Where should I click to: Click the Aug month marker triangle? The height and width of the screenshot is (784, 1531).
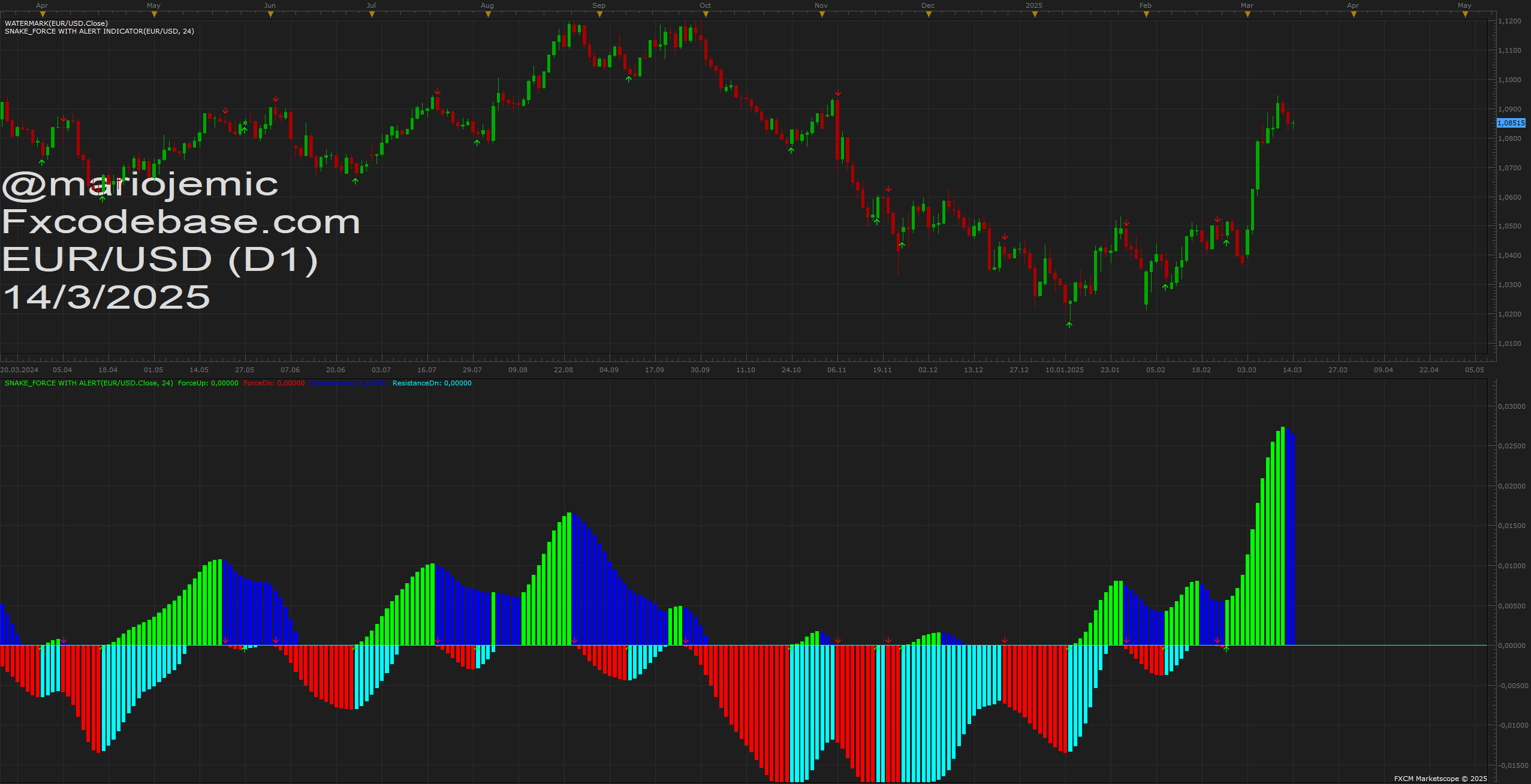tap(488, 14)
